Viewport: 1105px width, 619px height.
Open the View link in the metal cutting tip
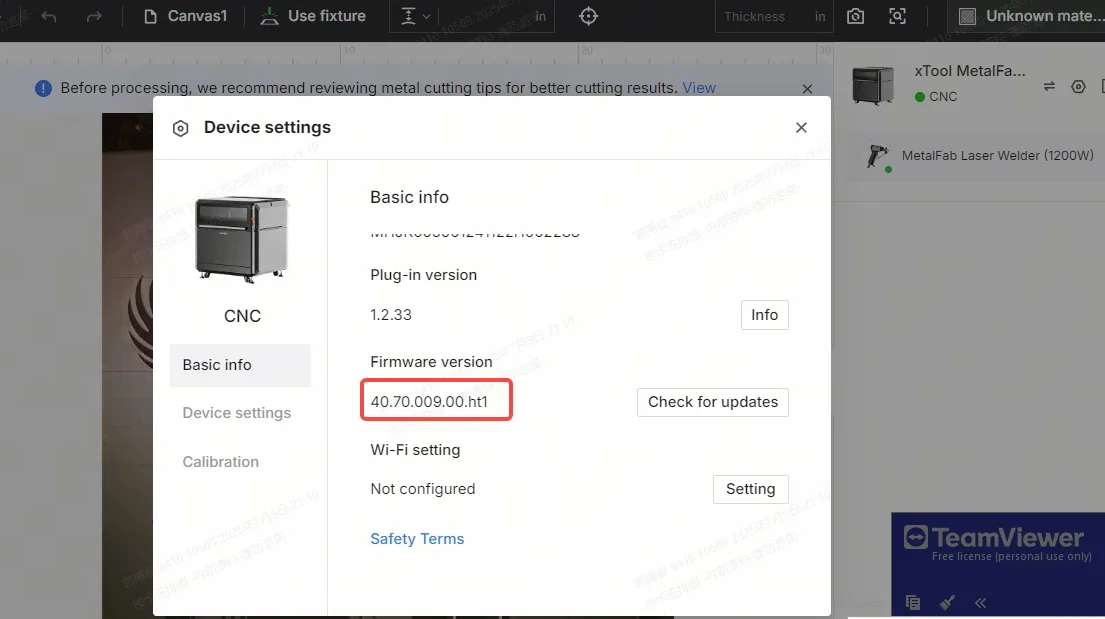[x=698, y=88]
